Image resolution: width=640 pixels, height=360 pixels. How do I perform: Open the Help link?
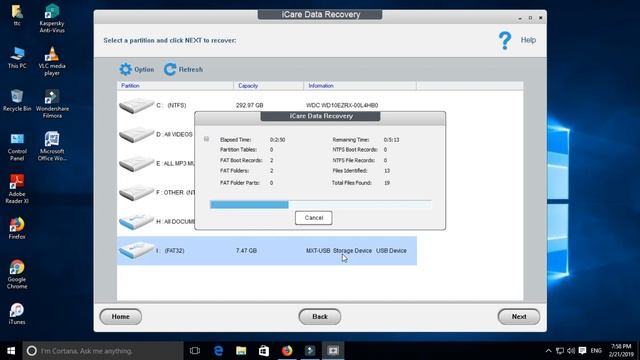528,40
